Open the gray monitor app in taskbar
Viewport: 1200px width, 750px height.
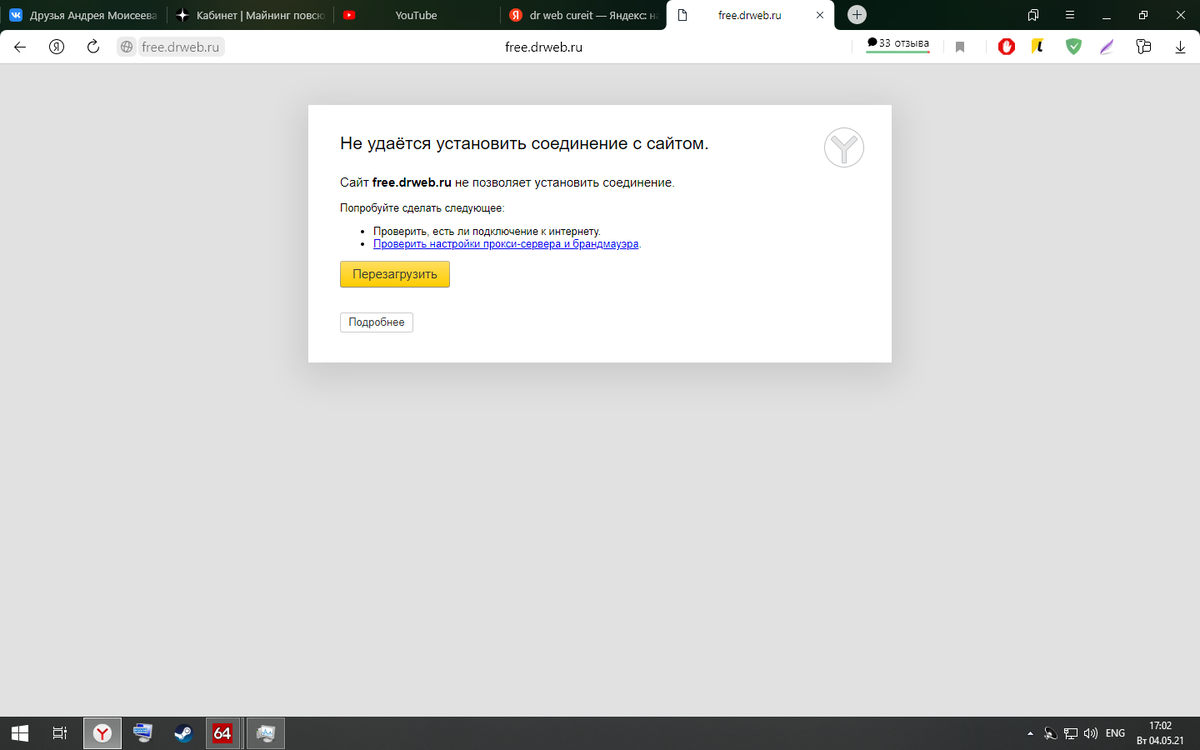coord(266,733)
